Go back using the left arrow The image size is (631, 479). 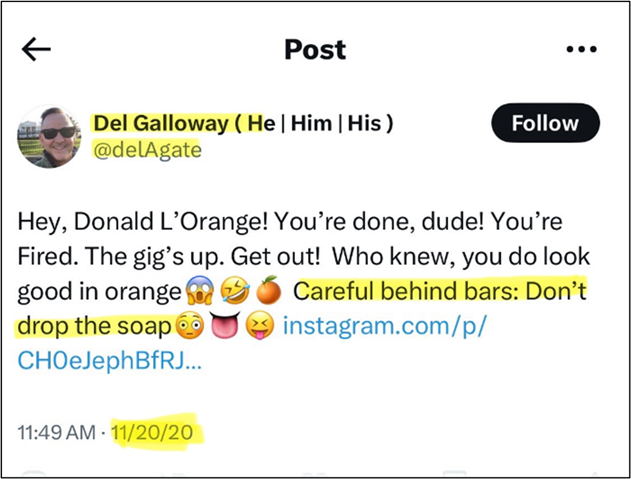[x=36, y=49]
